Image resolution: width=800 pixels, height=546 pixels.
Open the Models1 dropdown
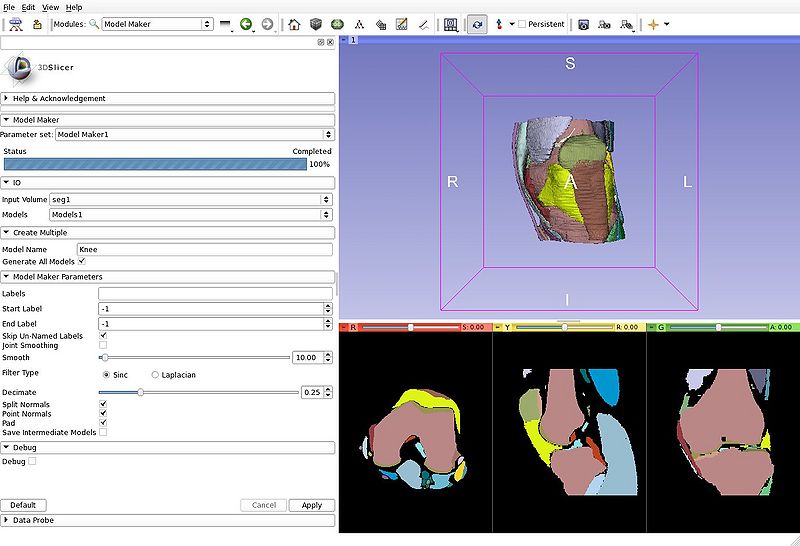(x=191, y=215)
